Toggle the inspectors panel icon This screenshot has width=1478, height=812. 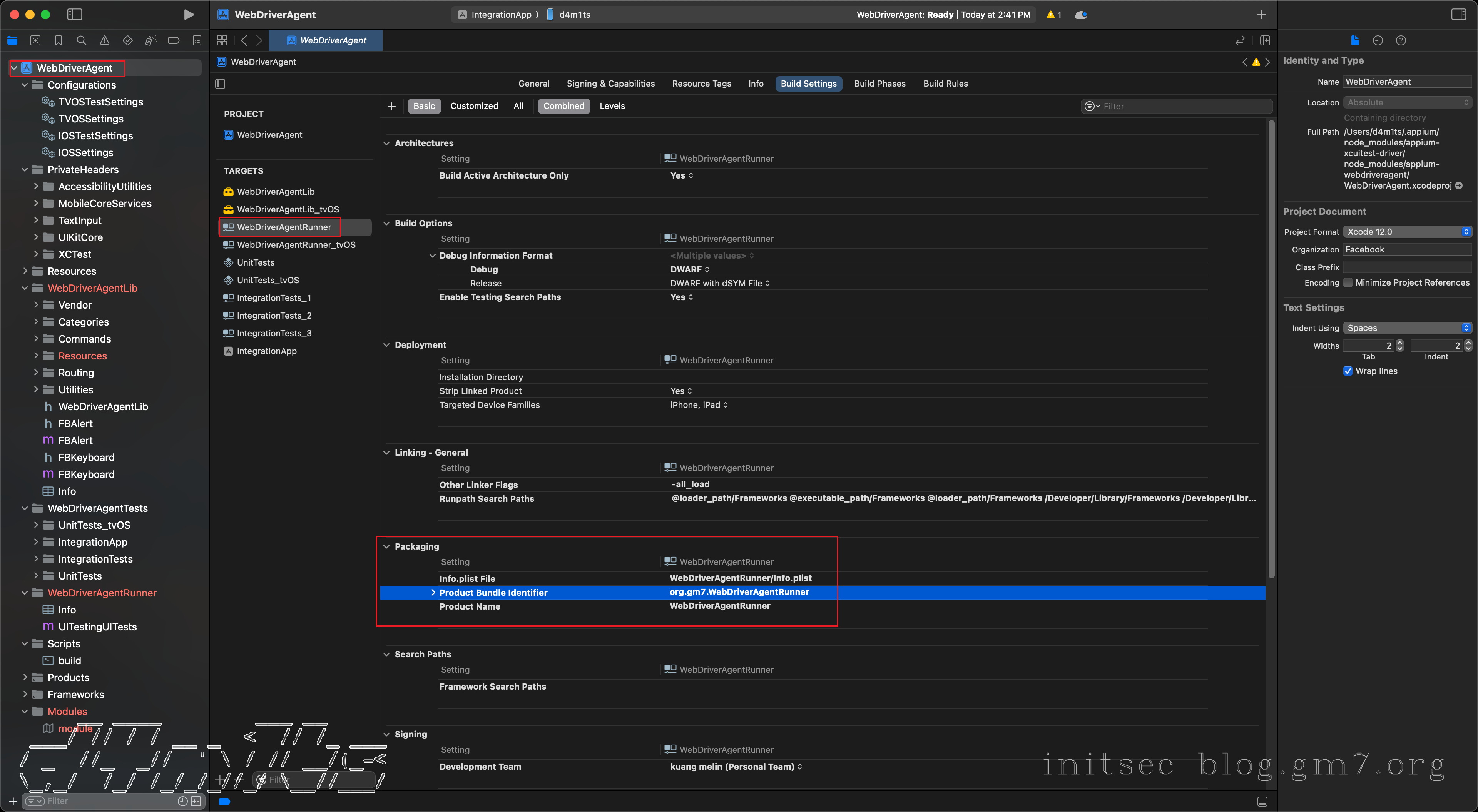pyautogui.click(x=1458, y=15)
